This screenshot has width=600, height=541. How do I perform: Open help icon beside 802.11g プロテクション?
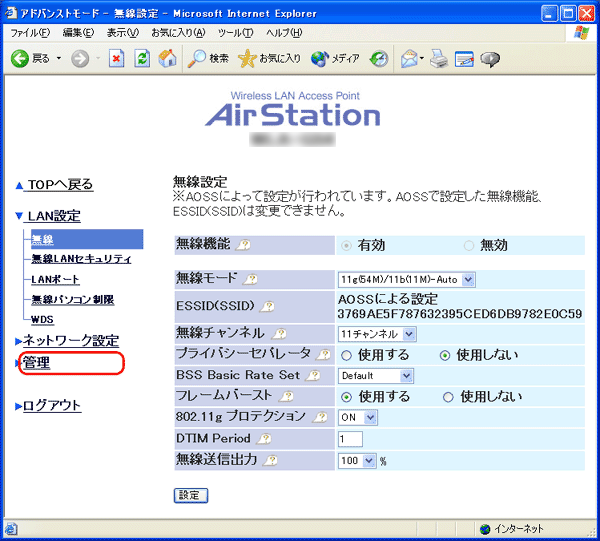320,417
